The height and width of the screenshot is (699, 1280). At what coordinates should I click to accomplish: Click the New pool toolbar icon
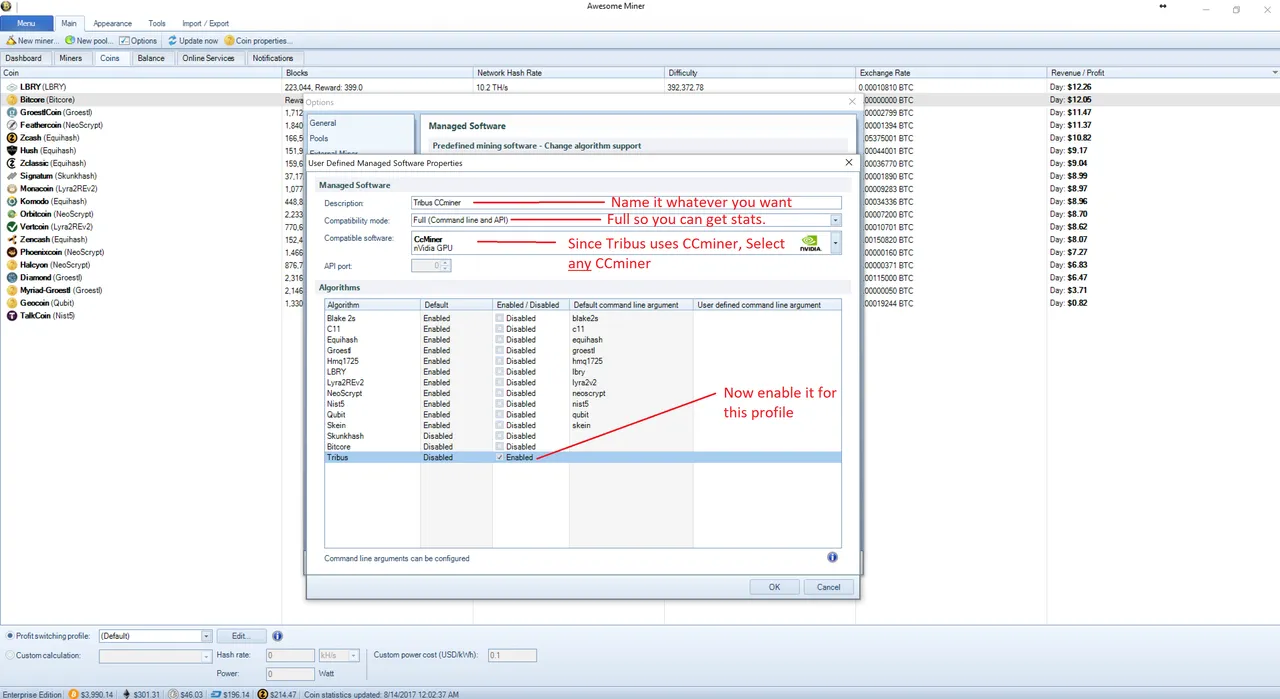pos(70,41)
